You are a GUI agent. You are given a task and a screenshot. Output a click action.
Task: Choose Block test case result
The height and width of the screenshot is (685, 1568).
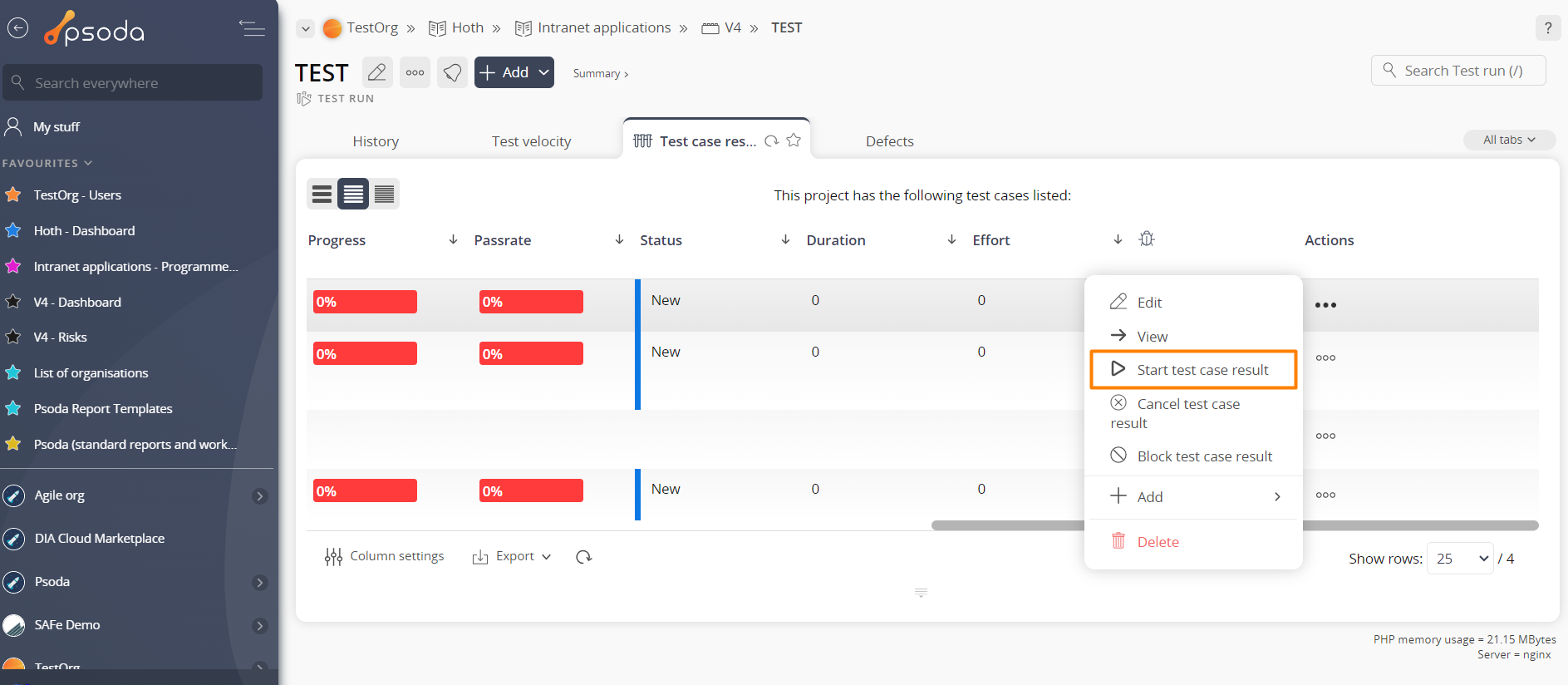pos(1193,456)
